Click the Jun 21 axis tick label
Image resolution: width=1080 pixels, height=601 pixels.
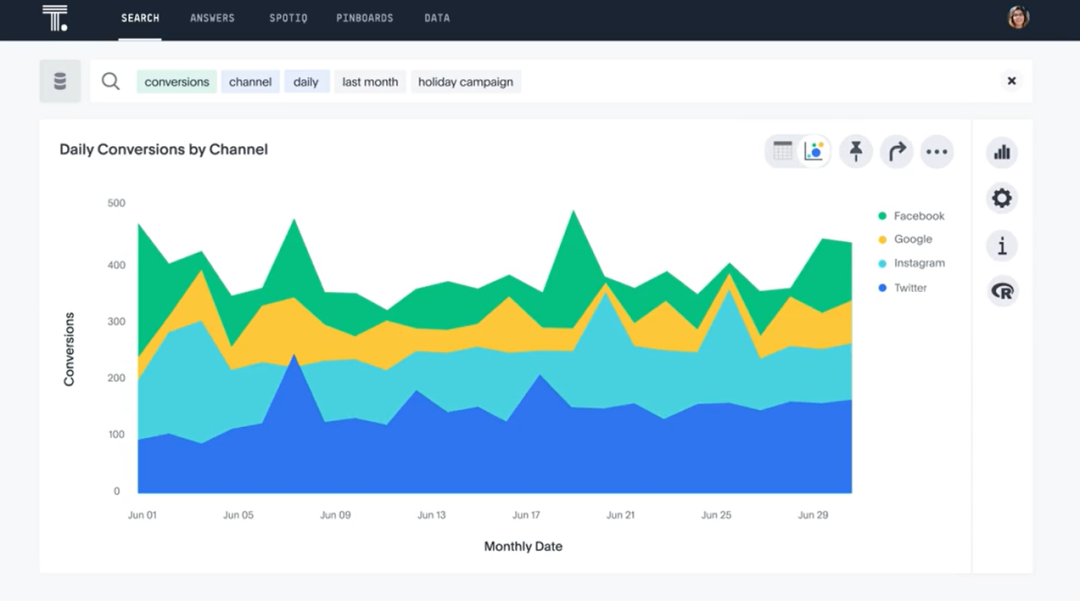click(x=621, y=515)
